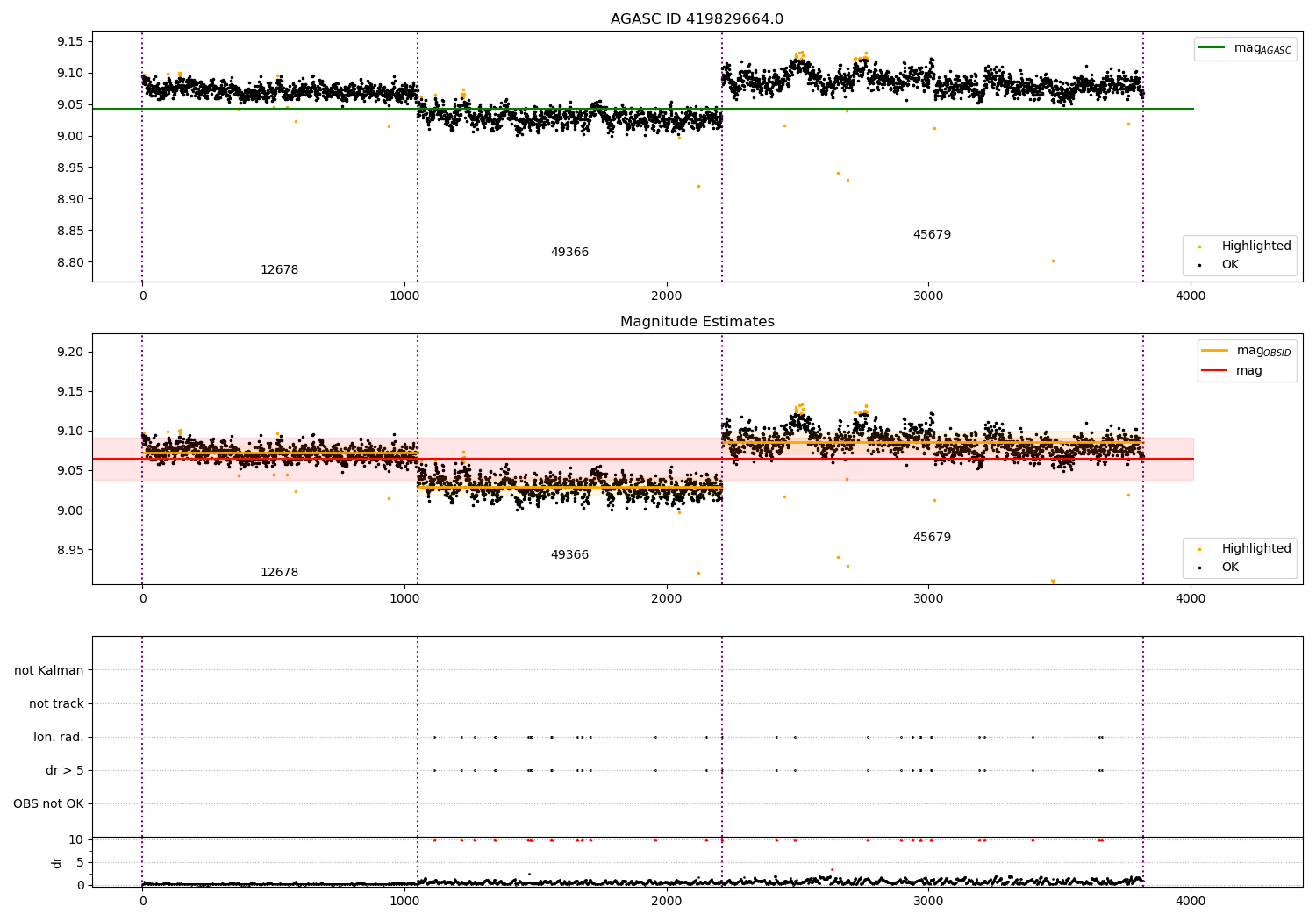This screenshot has width=1316, height=921.
Task: Click x-axis tick 2000 in Magnitude Estimates plot
Action: click(667, 598)
